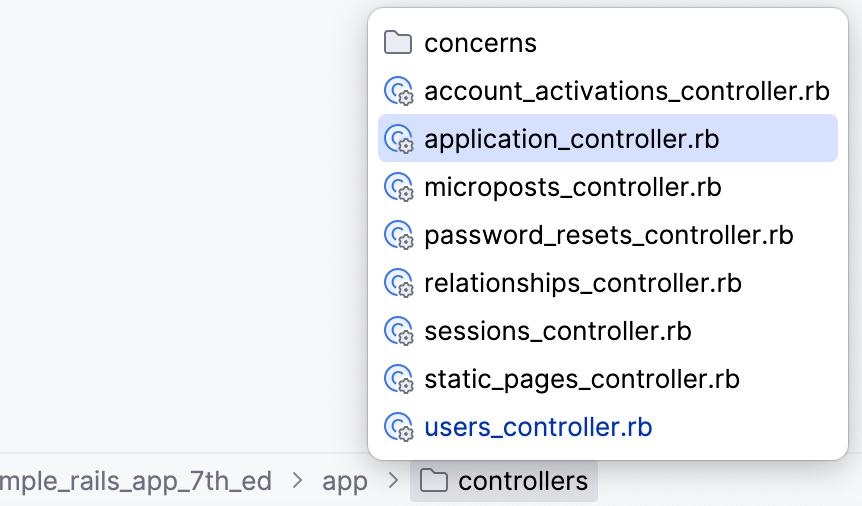Click the concerns folder icon
Viewport: 862px width, 506px height.
point(398,43)
